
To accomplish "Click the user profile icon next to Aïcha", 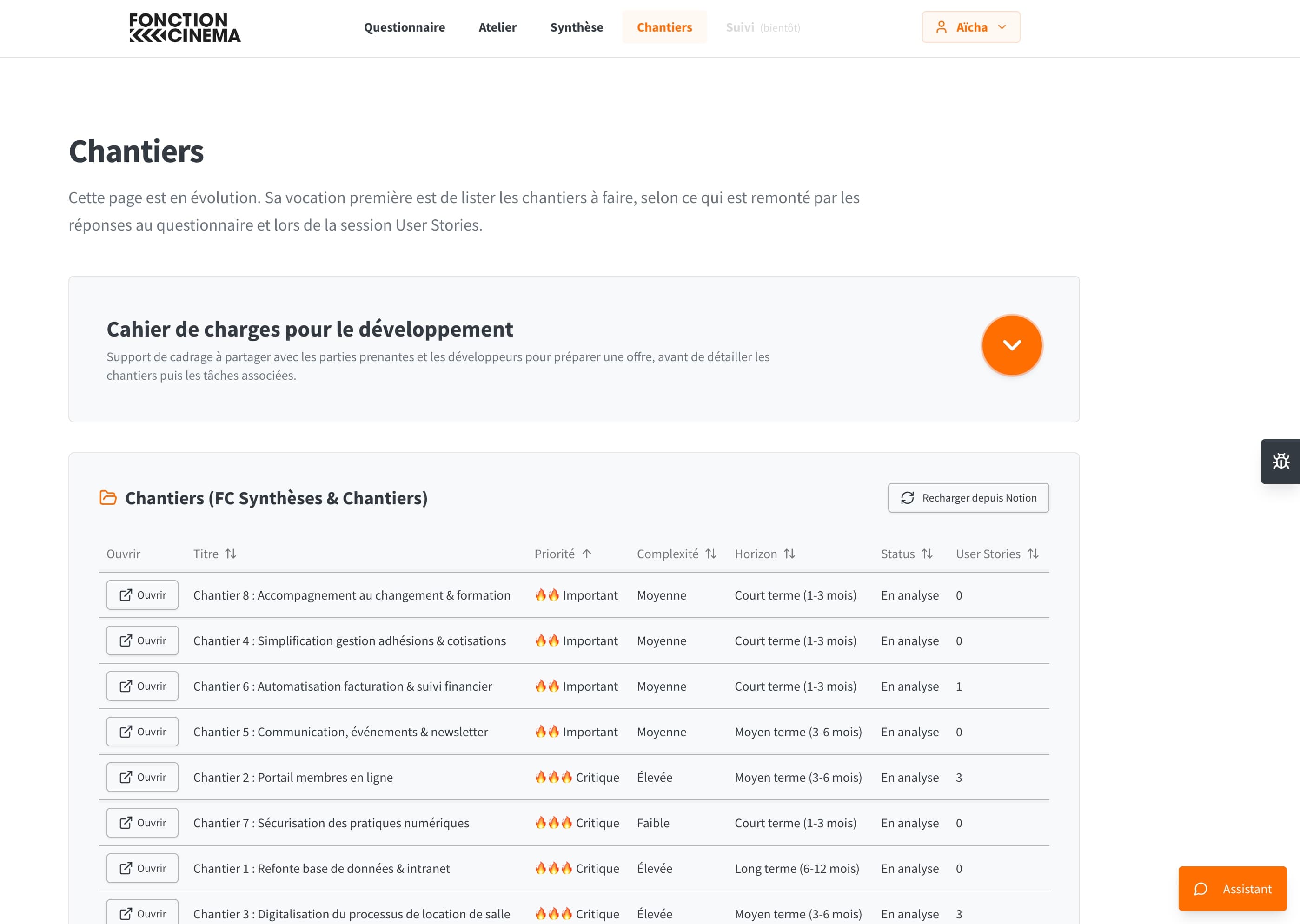I will 942,27.
